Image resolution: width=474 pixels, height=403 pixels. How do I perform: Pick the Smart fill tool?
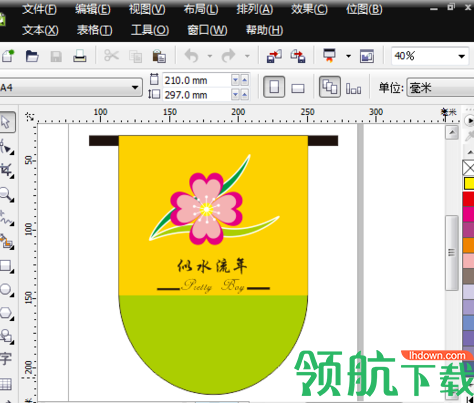[7, 241]
